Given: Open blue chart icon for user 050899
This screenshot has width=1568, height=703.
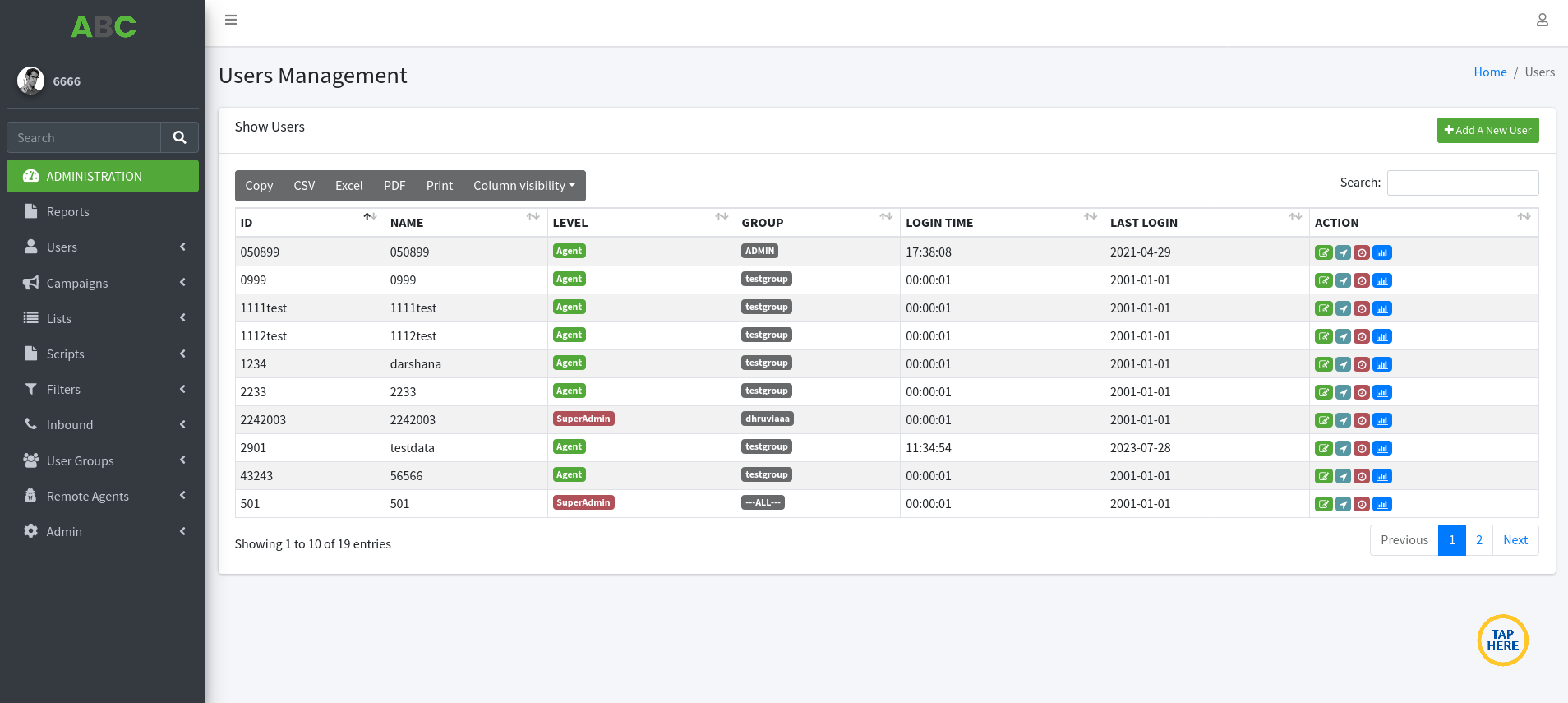Looking at the screenshot, I should [x=1382, y=252].
